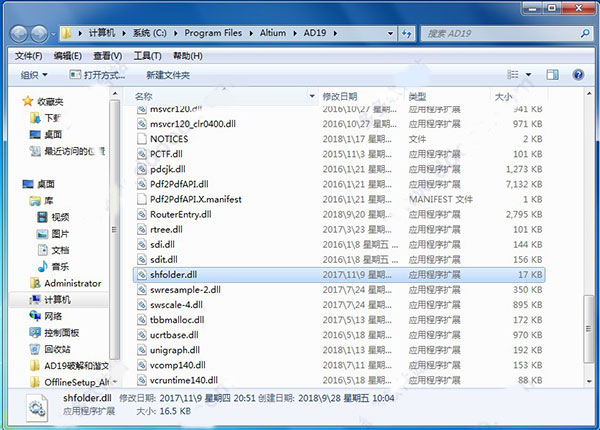Click the folder icon in address bar
The image size is (600, 430).
[67, 33]
